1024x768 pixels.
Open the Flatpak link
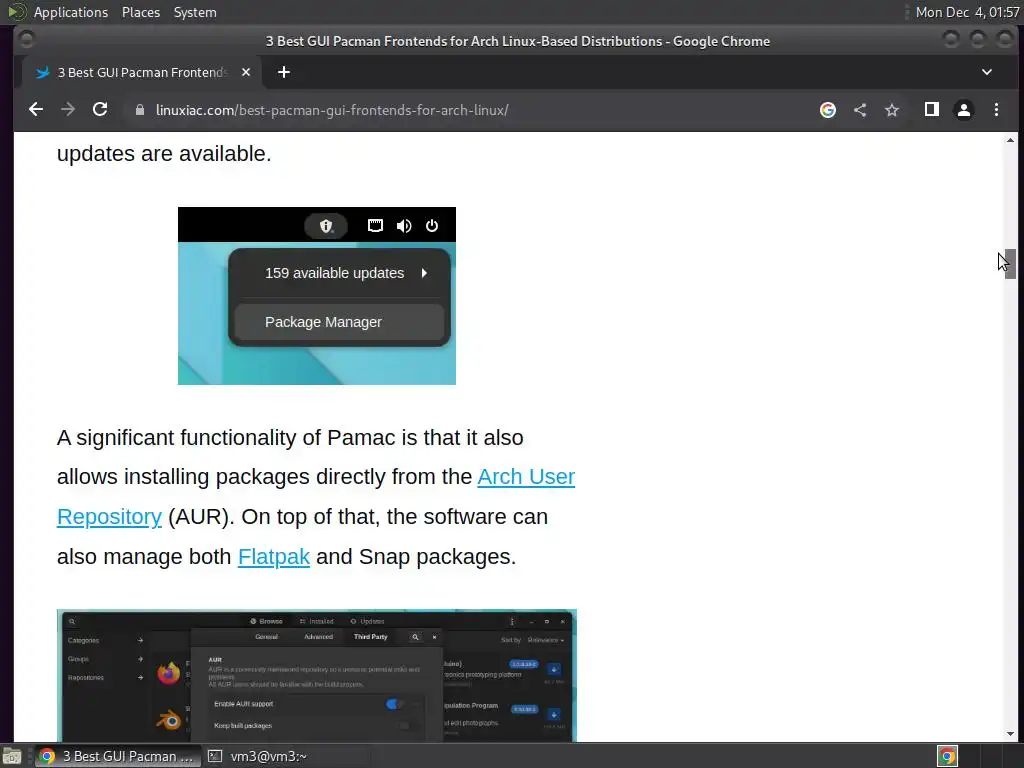pos(274,556)
